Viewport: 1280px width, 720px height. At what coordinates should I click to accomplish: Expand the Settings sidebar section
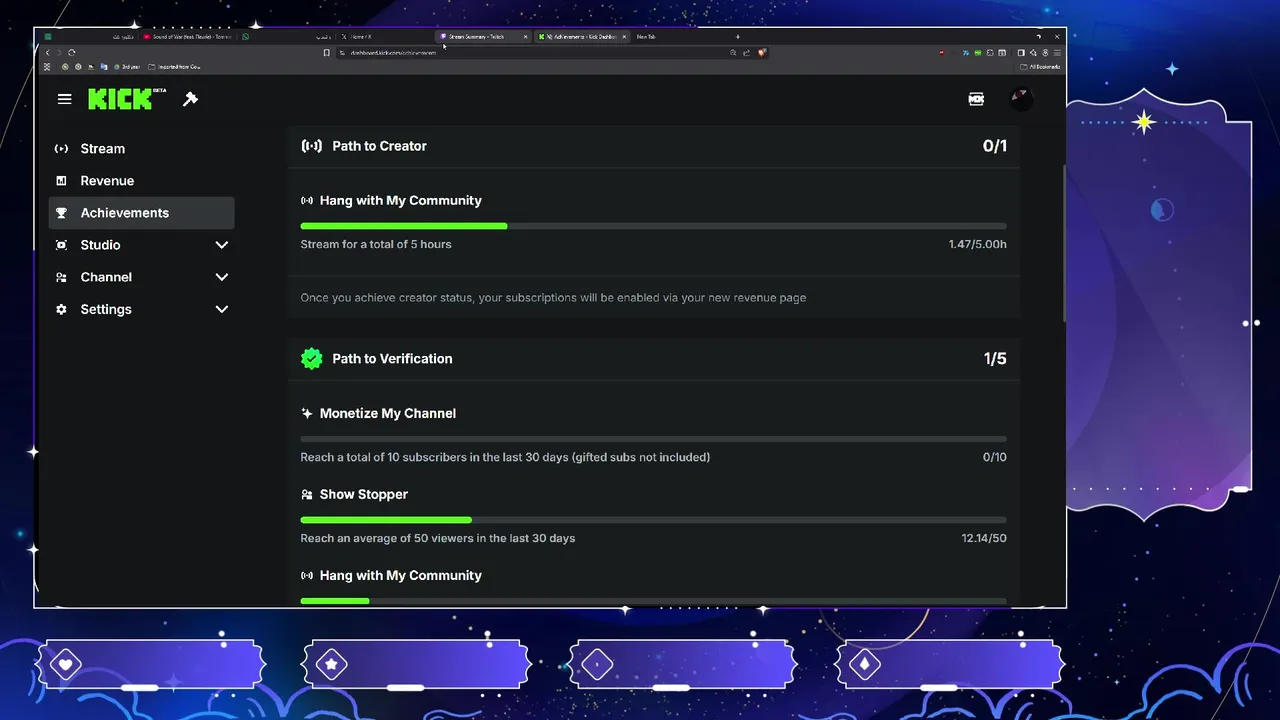tap(222, 309)
